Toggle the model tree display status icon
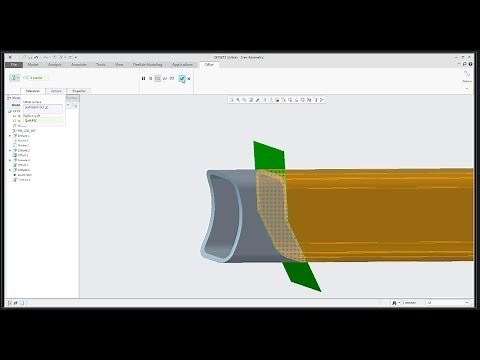Viewport: 480px width, 360px height. click(9, 303)
